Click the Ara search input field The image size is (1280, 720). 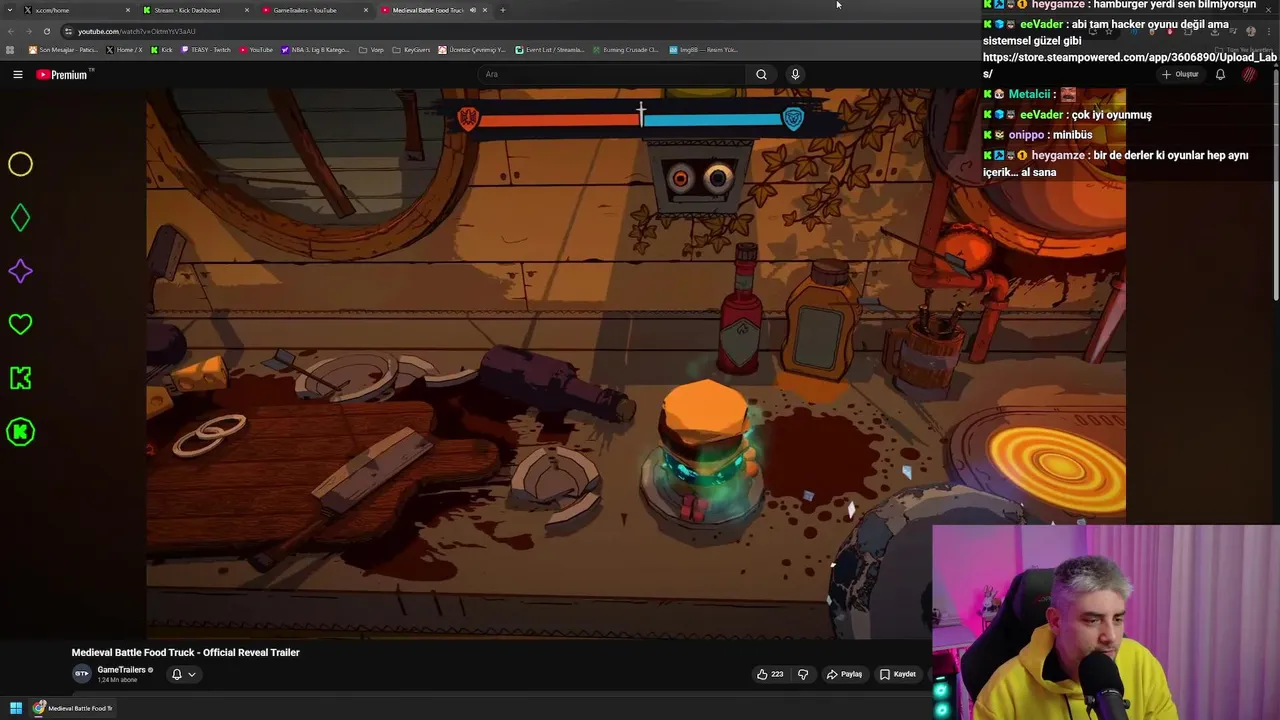click(611, 74)
